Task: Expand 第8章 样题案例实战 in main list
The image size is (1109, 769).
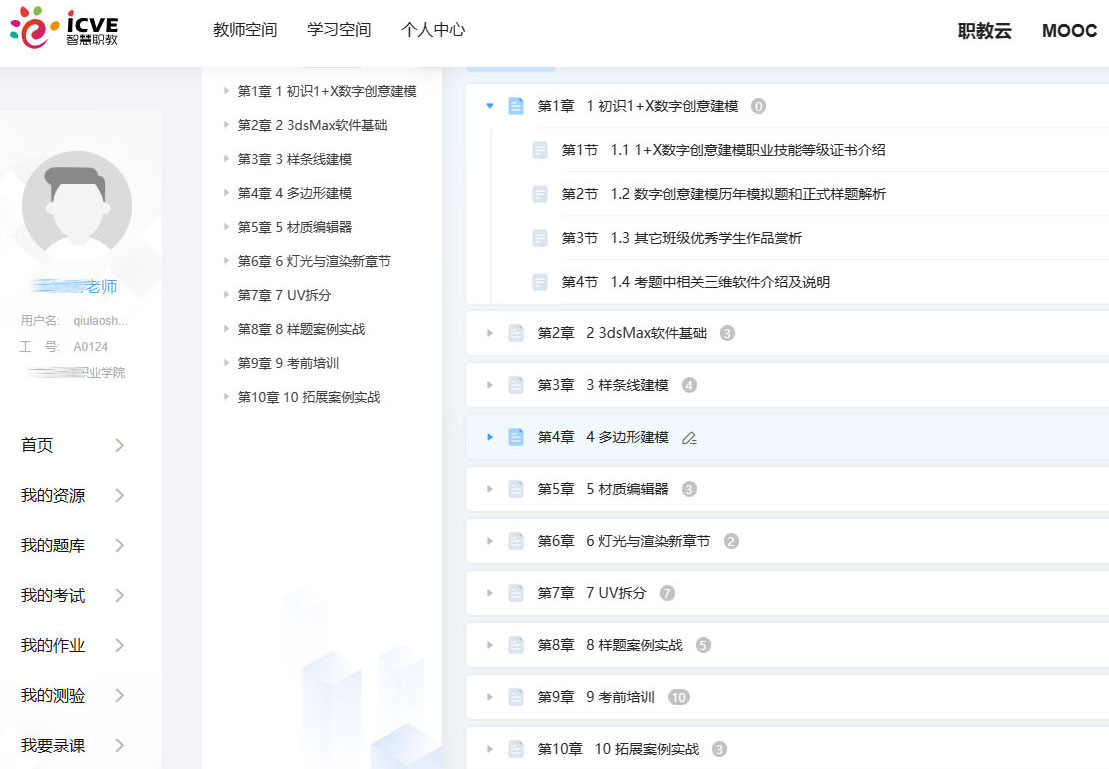Action: (x=489, y=645)
